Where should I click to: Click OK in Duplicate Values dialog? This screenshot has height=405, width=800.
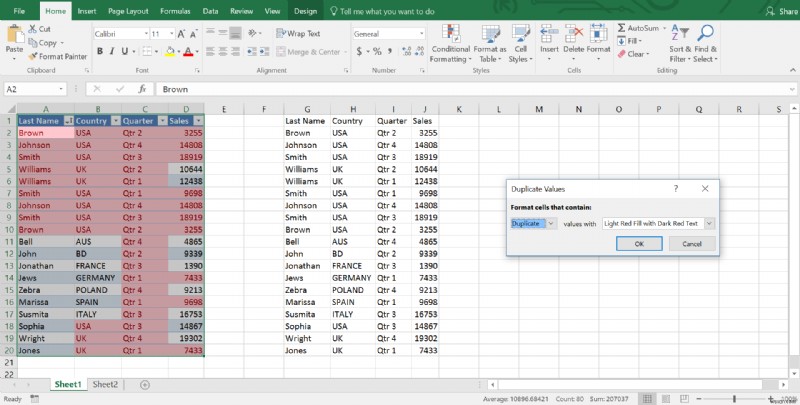pyautogui.click(x=639, y=244)
